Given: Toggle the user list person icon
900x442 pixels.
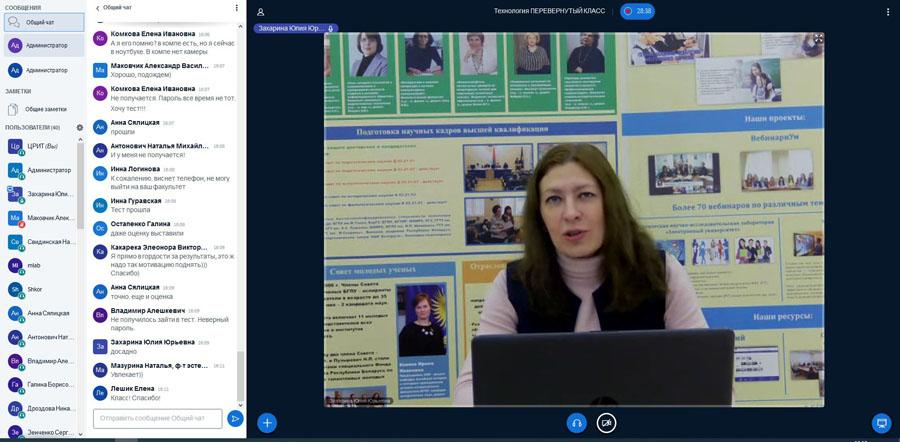Looking at the screenshot, I should (261, 11).
